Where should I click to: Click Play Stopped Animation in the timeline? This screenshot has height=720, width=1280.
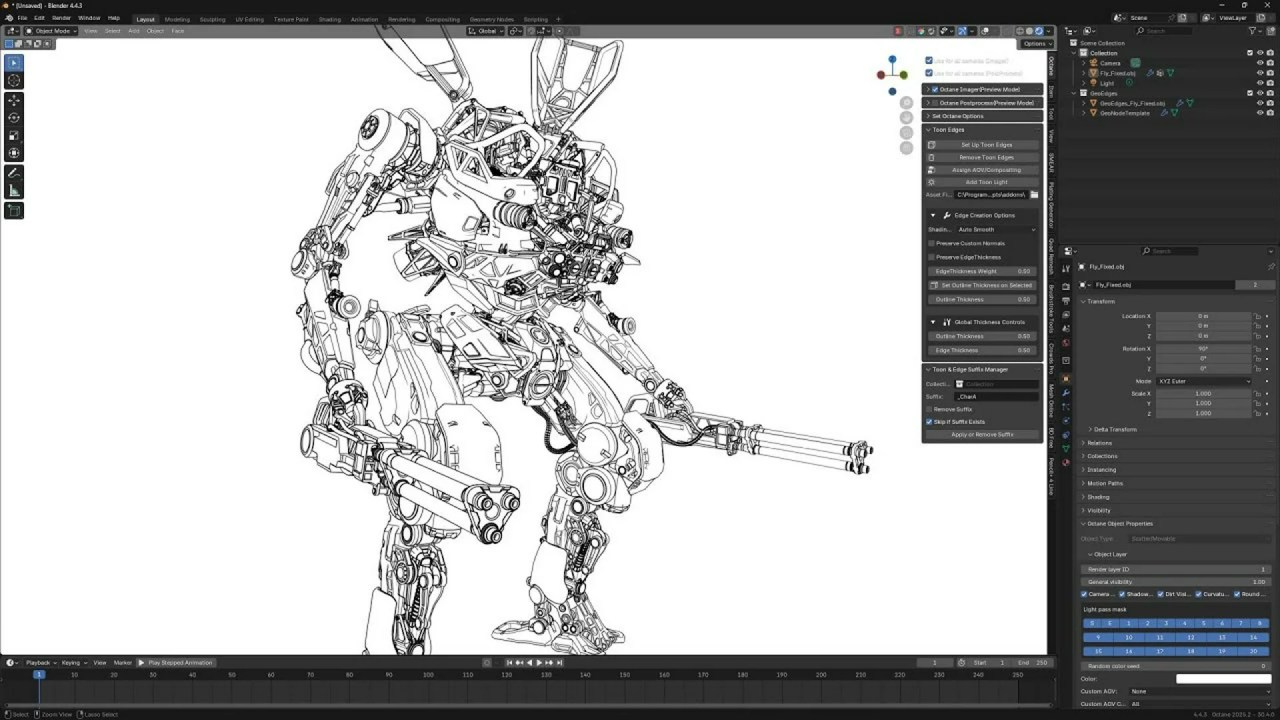coord(178,662)
